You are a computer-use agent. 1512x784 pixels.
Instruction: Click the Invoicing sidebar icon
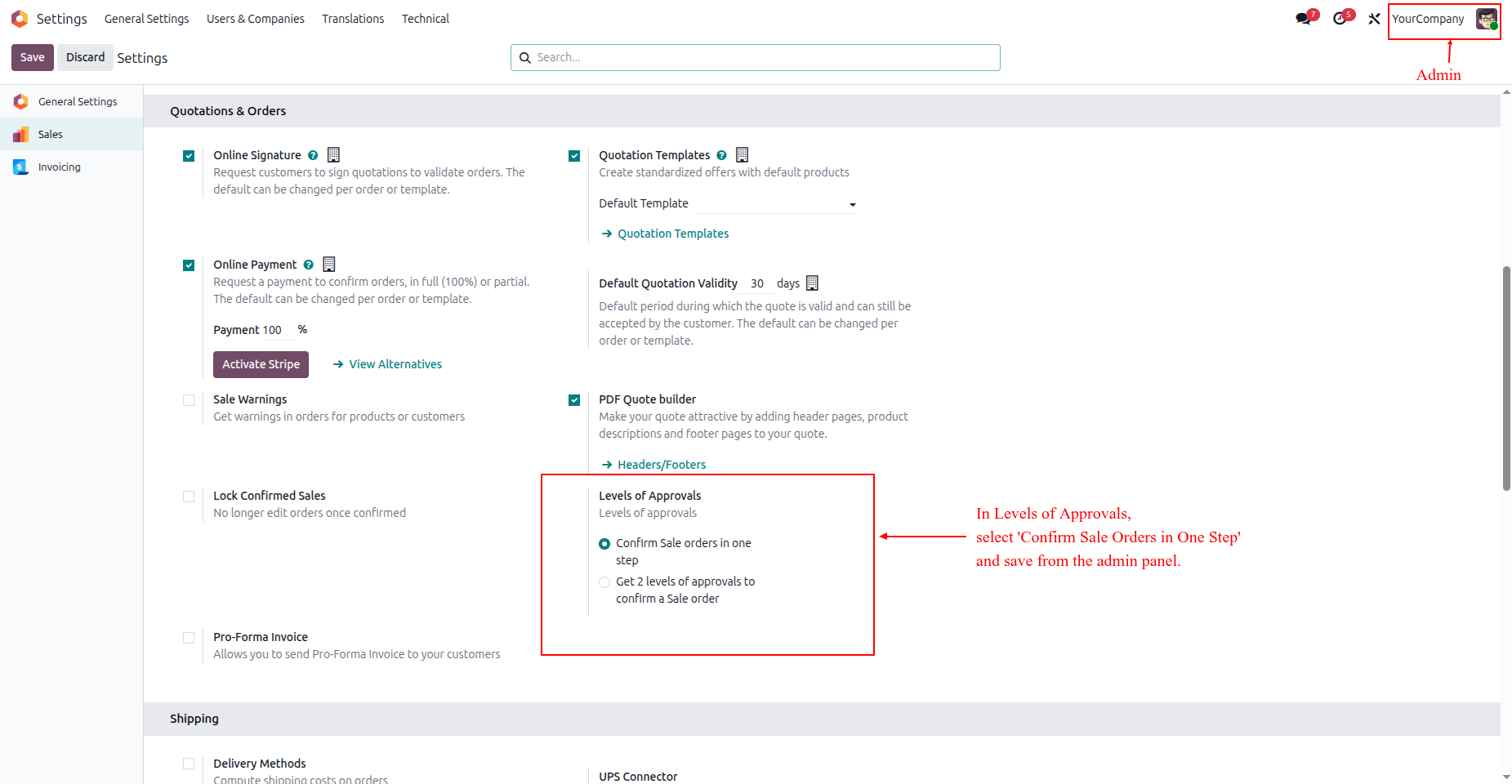[x=20, y=167]
